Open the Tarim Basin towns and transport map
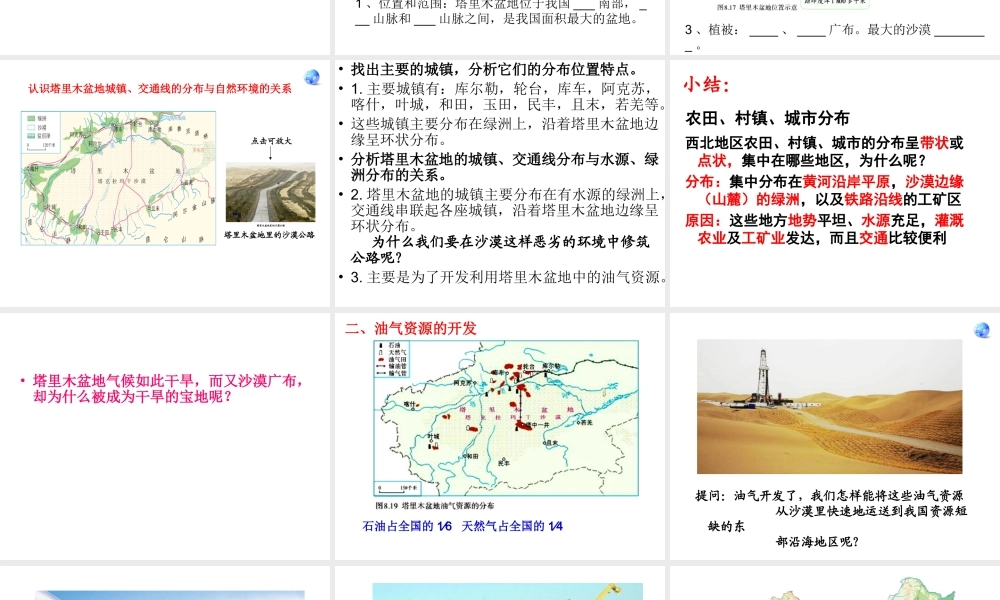The width and height of the screenshot is (1000, 600). pyautogui.click(x=118, y=178)
